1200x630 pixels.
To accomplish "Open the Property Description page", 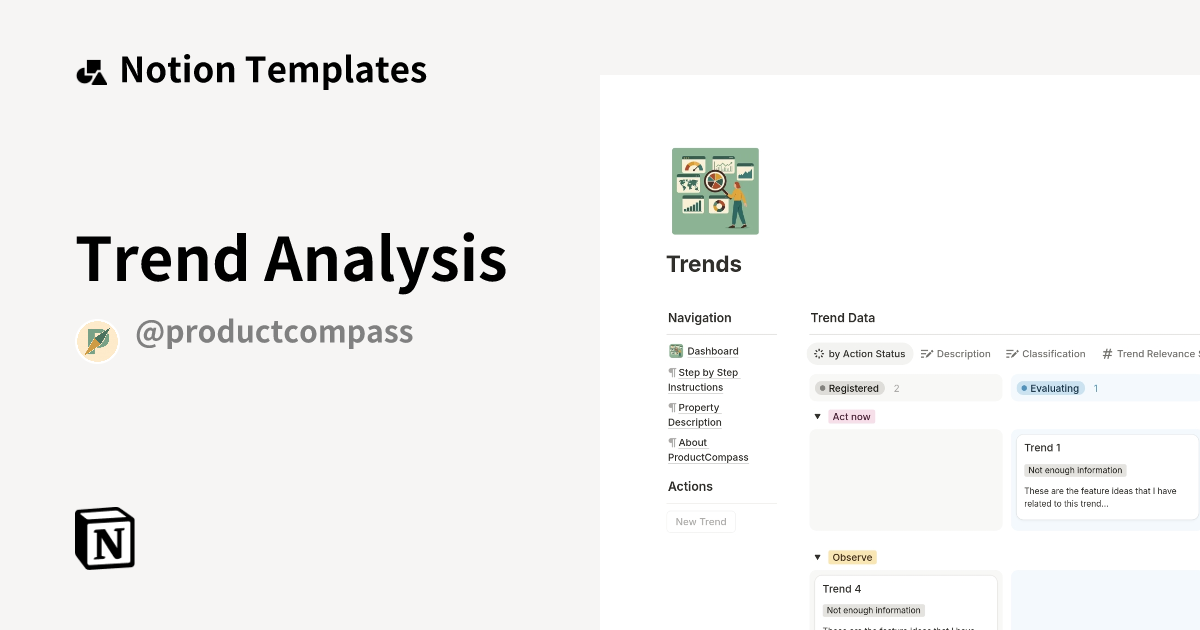I will 694,414.
